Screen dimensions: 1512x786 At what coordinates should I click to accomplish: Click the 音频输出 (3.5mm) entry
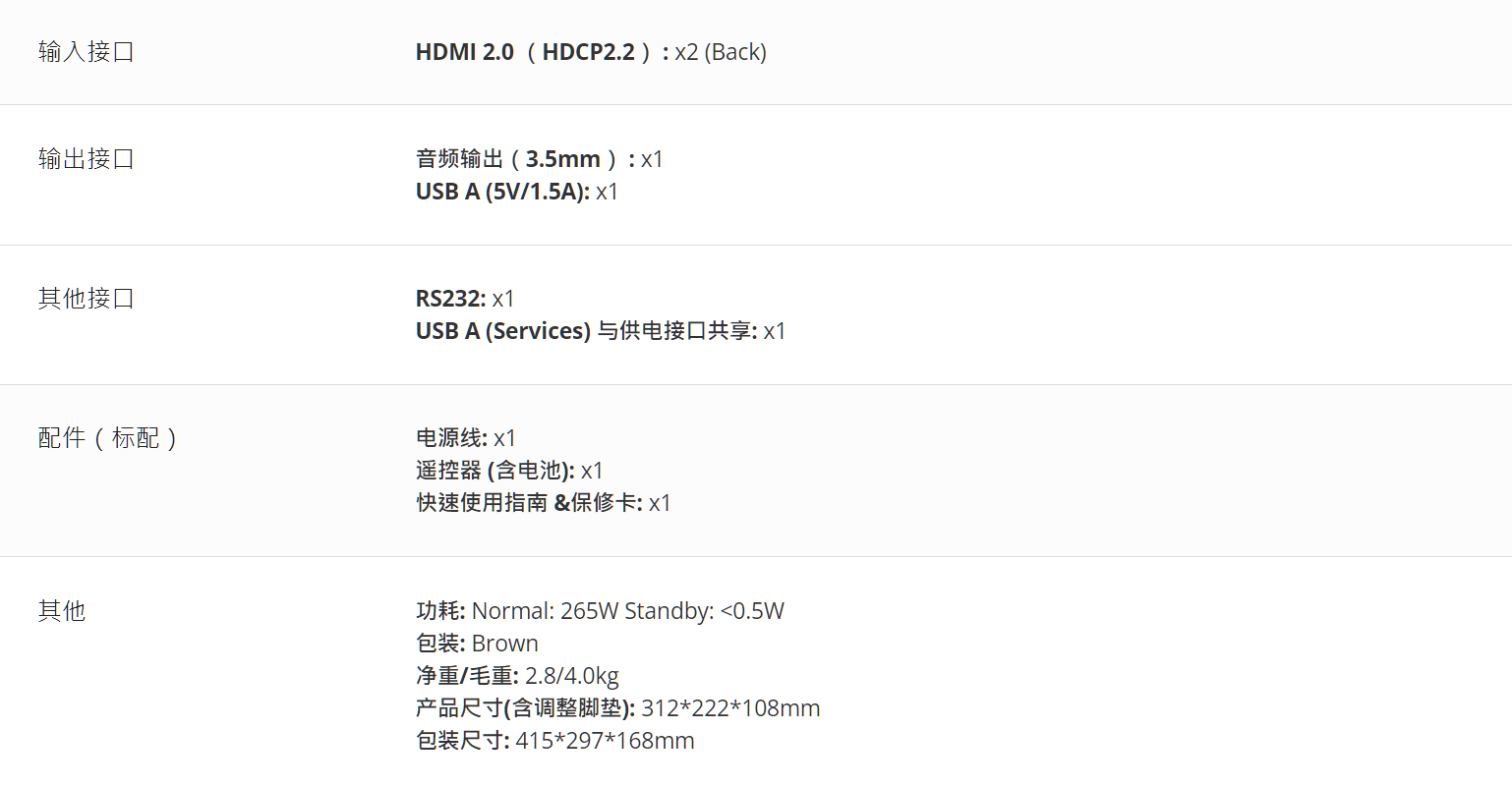coord(540,159)
